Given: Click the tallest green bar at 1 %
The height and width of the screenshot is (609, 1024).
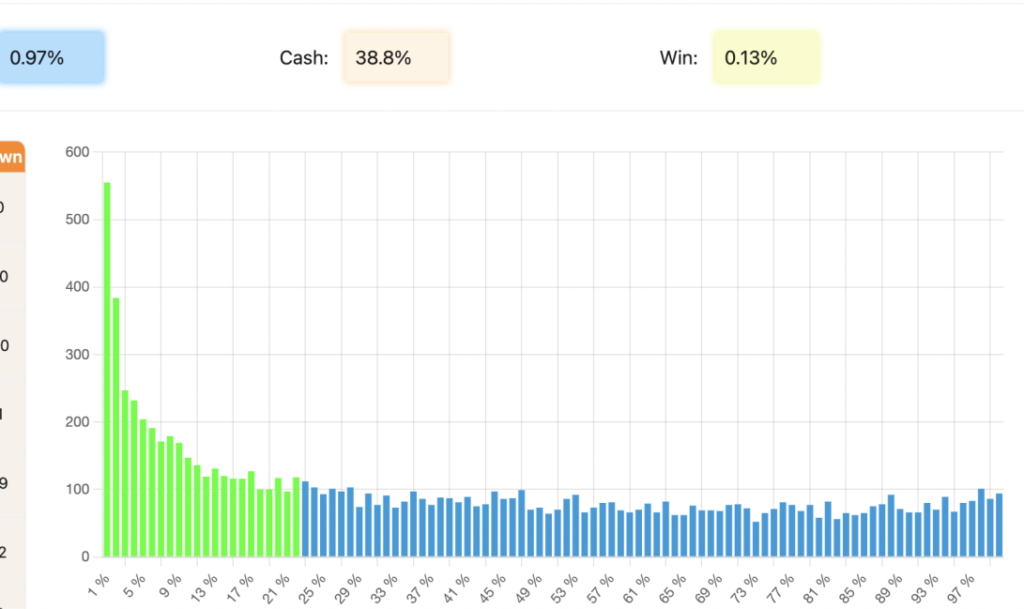Looking at the screenshot, I should pyautogui.click(x=107, y=370).
